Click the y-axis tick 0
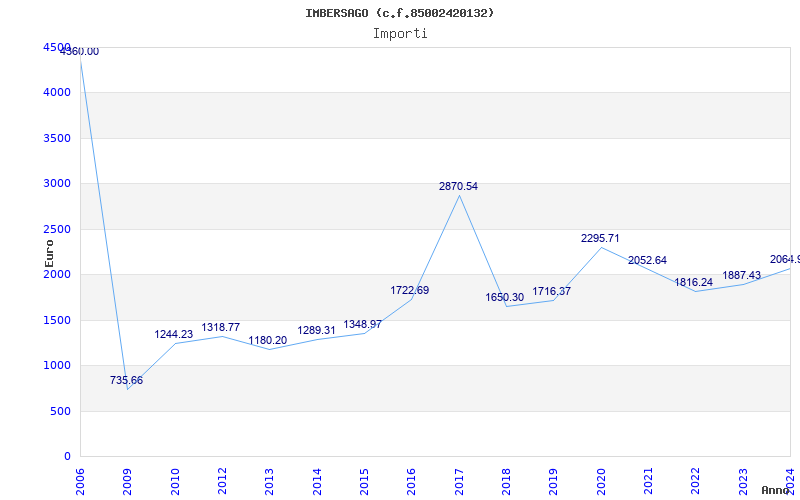The image size is (800, 500). tap(67, 457)
